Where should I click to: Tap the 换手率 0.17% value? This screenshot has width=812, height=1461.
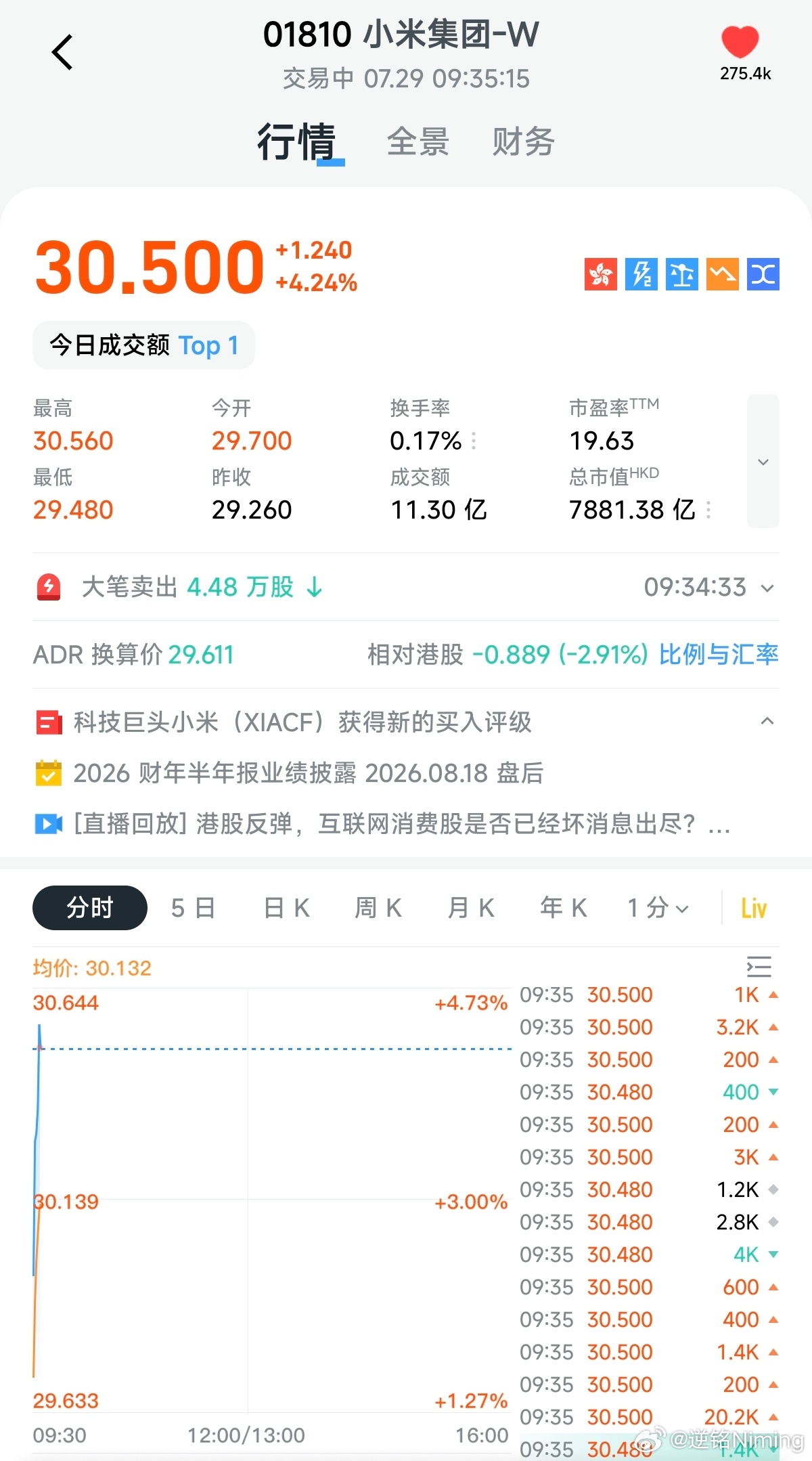426,441
